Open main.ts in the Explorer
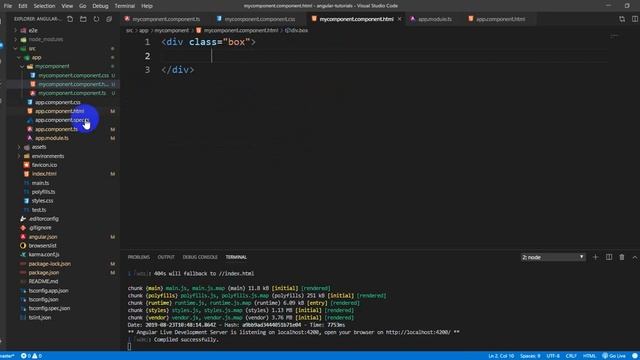Image resolution: width=640 pixels, height=360 pixels. [x=40, y=183]
